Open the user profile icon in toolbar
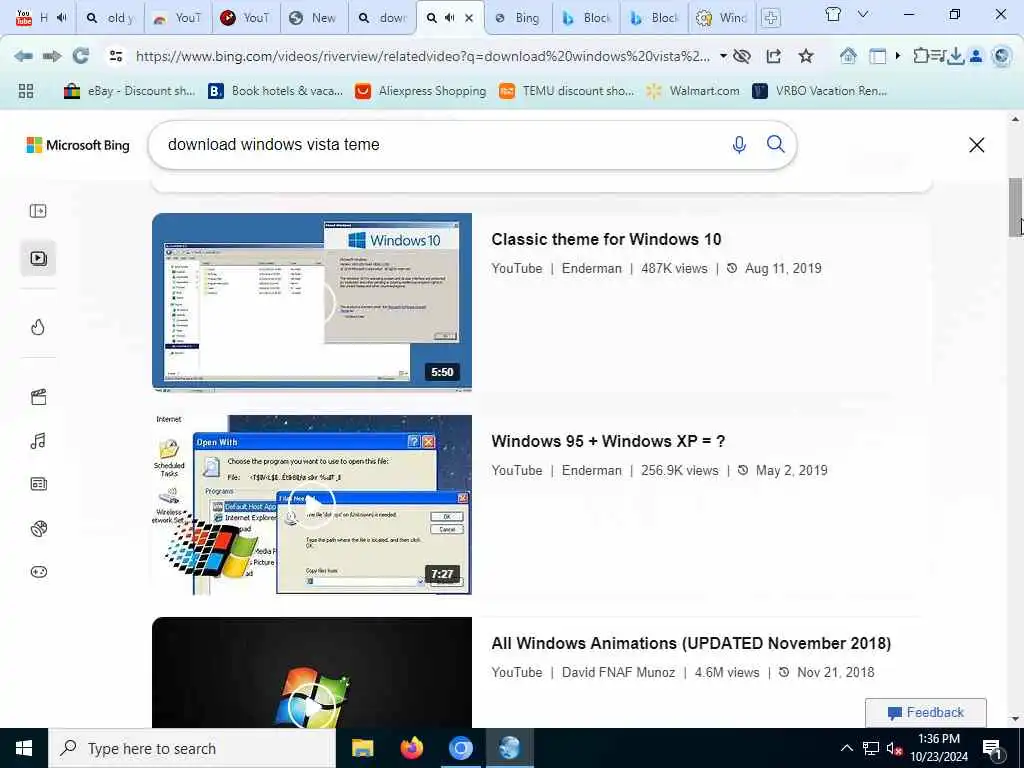The height and width of the screenshot is (768, 1024). [976, 57]
